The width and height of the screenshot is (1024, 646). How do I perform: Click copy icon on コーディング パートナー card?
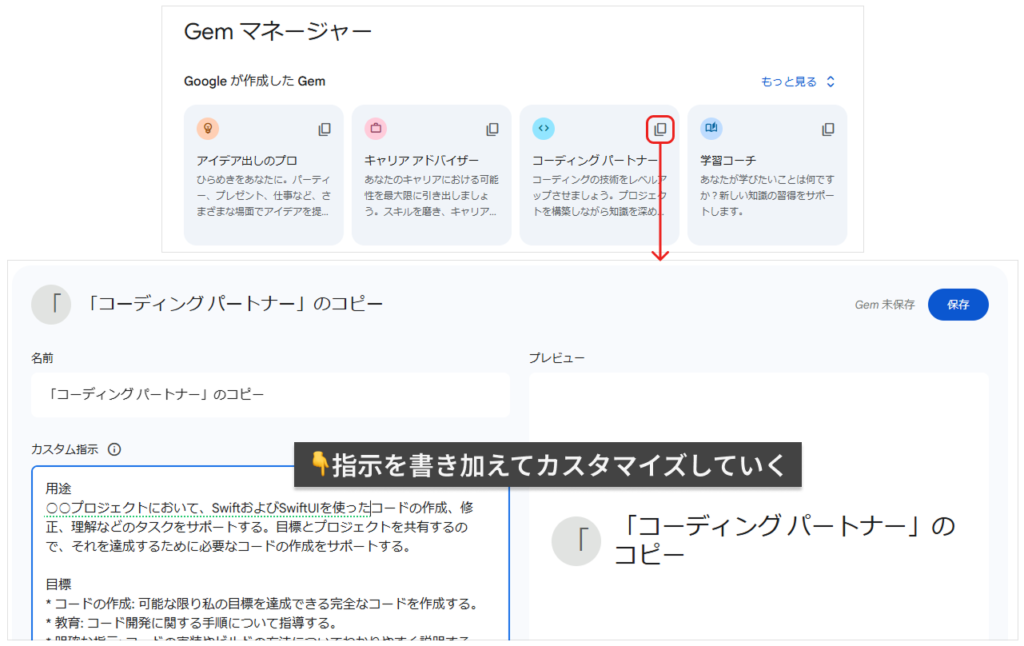pyautogui.click(x=660, y=129)
